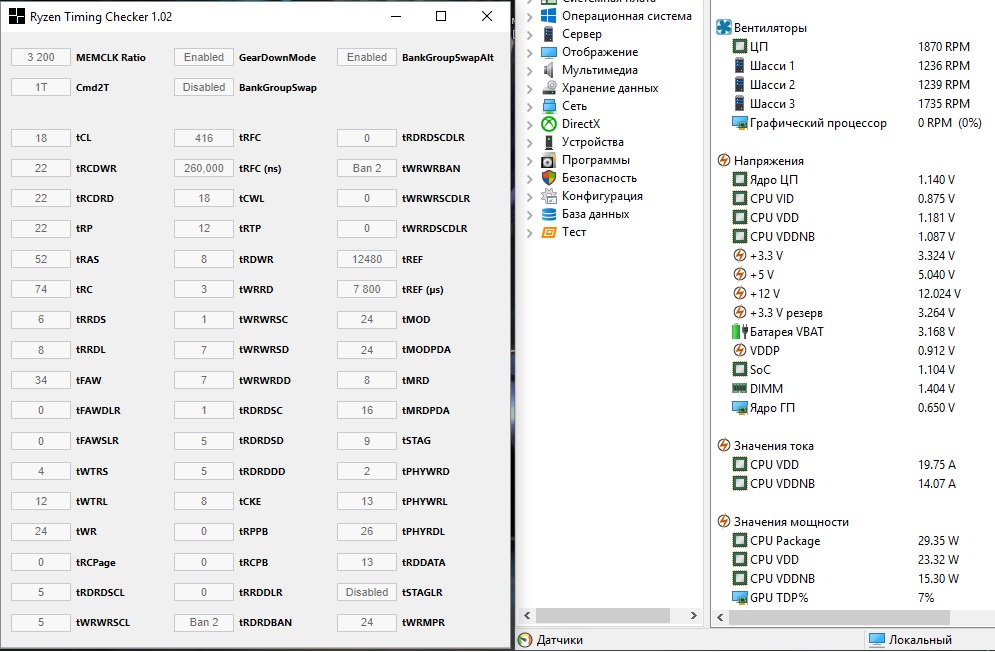
Task: Click the Устройства device icon
Action: click(549, 142)
